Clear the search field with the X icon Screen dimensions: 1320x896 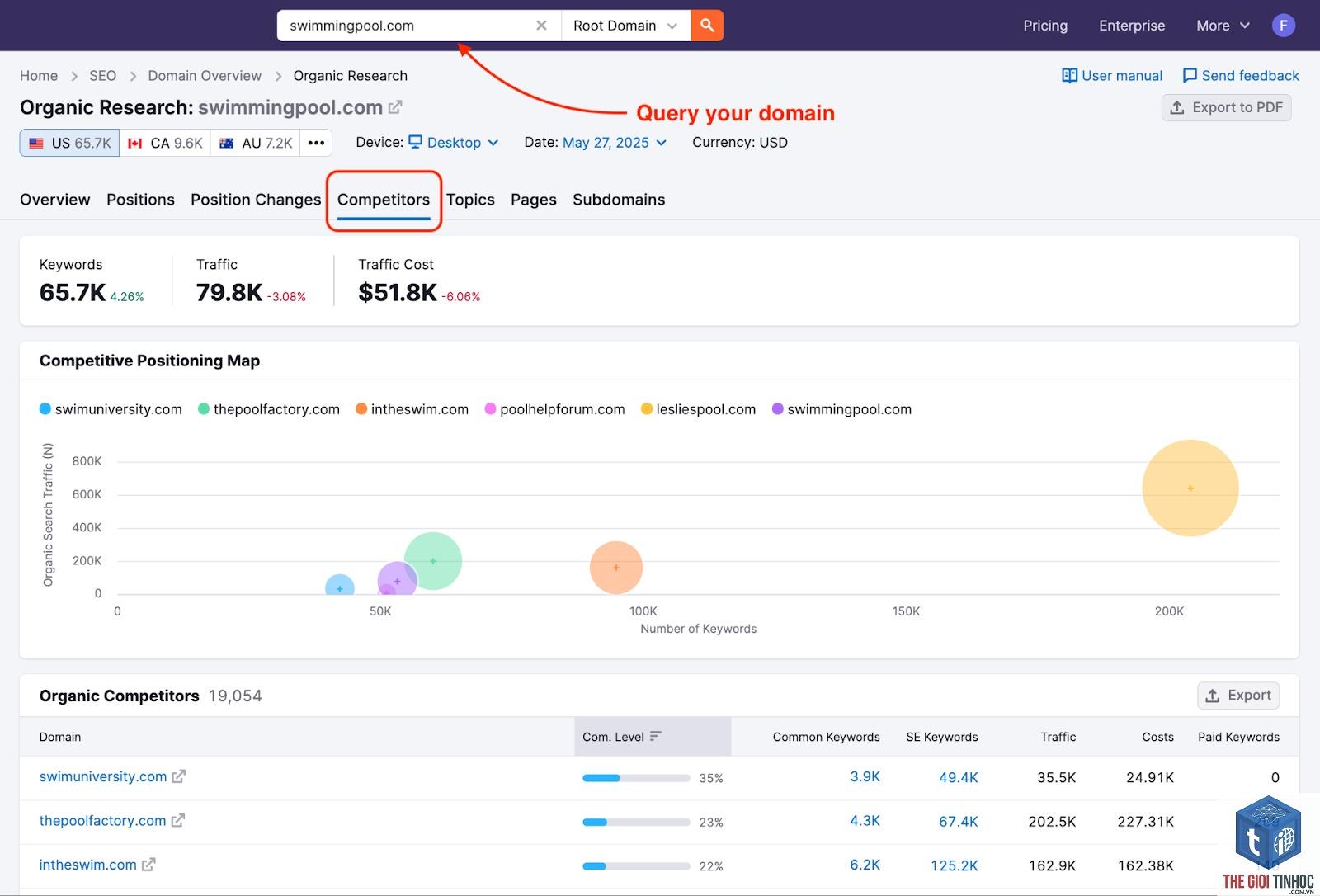[x=541, y=26]
